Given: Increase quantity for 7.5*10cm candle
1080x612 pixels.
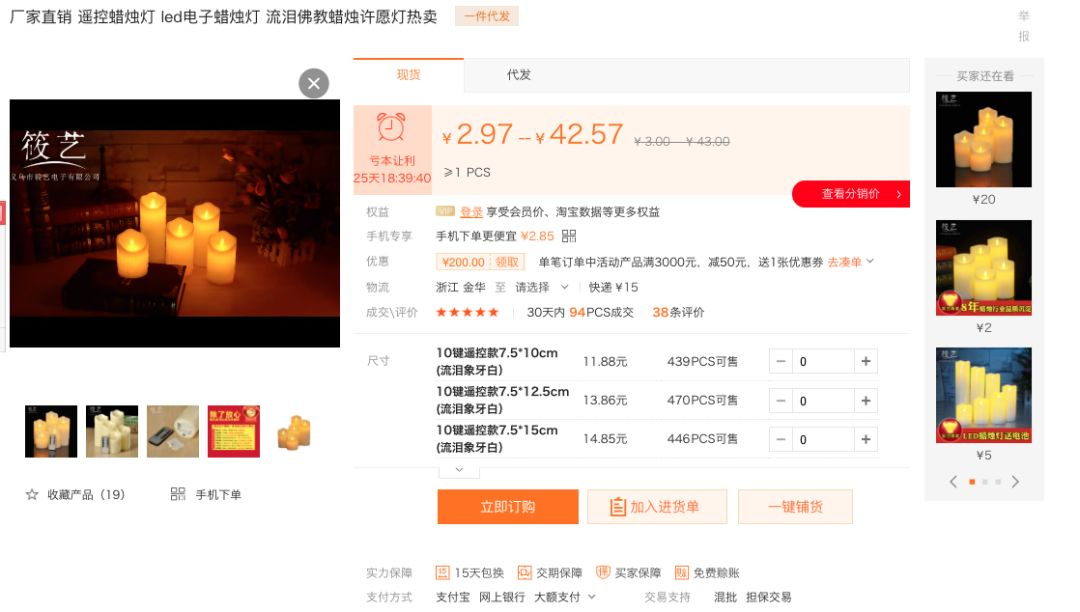Looking at the screenshot, I should pos(865,362).
